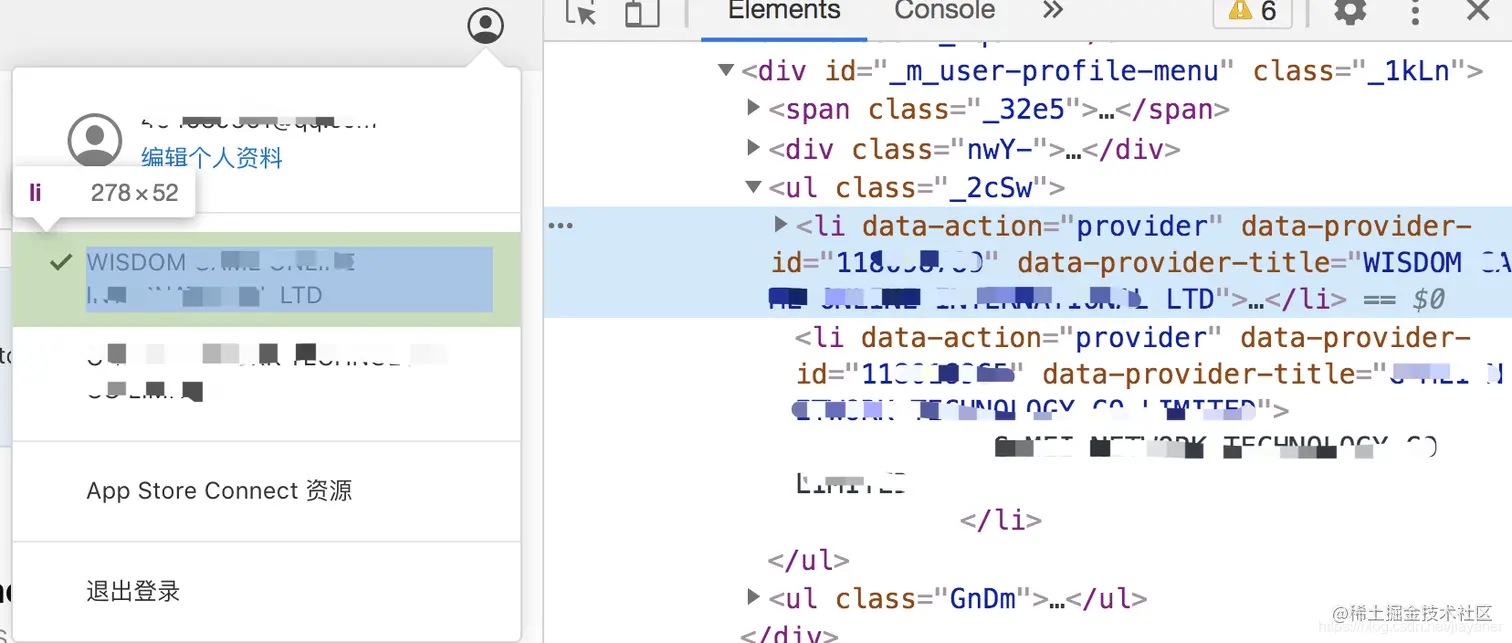Close the DevTools panel
The height and width of the screenshot is (643, 1512).
point(1477,11)
